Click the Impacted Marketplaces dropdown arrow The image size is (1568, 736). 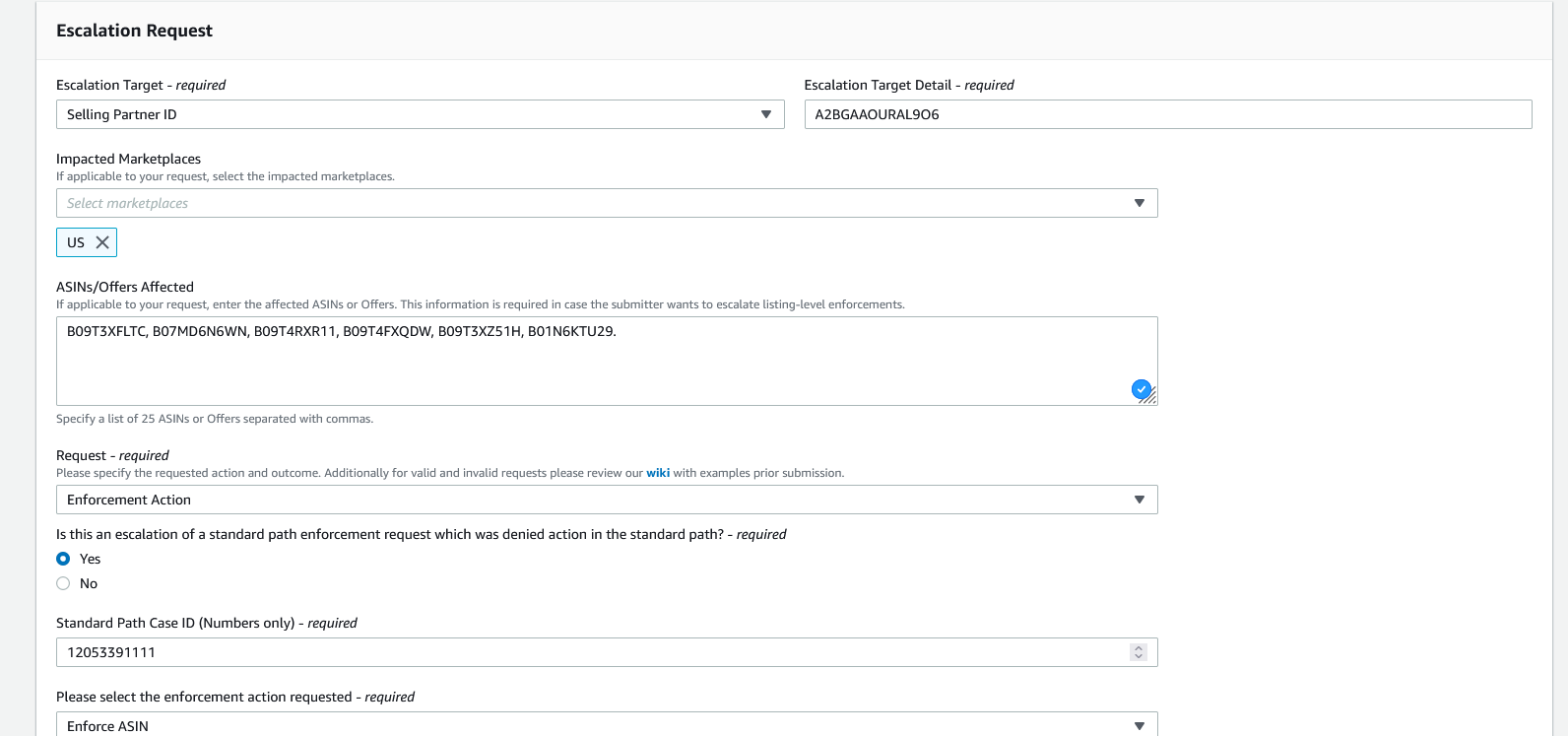point(1140,203)
